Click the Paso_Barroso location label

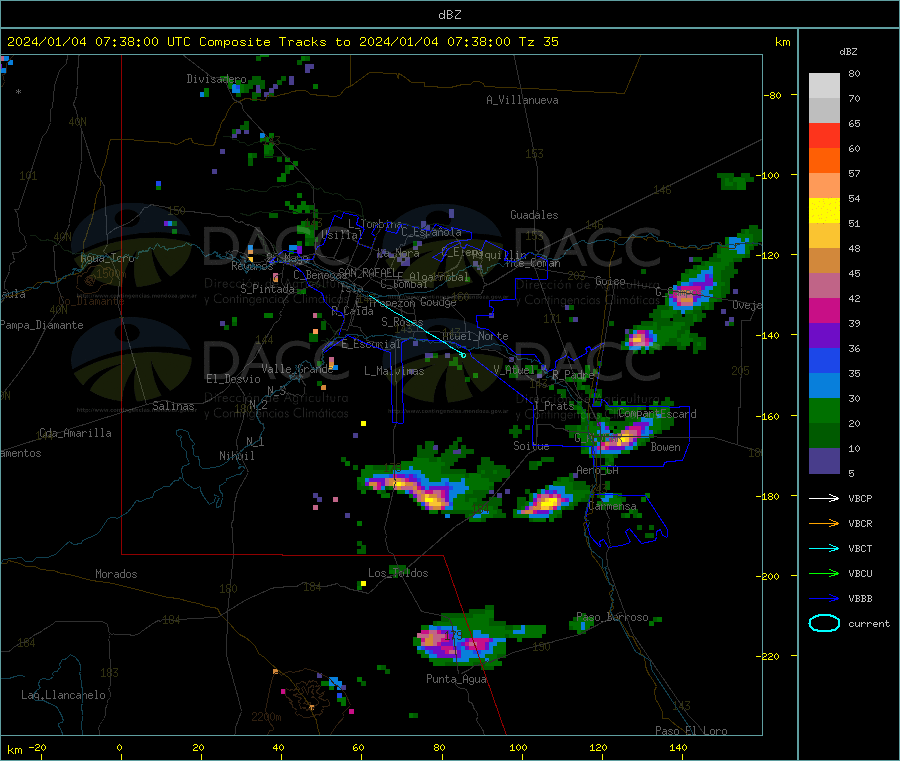pyautogui.click(x=612, y=617)
